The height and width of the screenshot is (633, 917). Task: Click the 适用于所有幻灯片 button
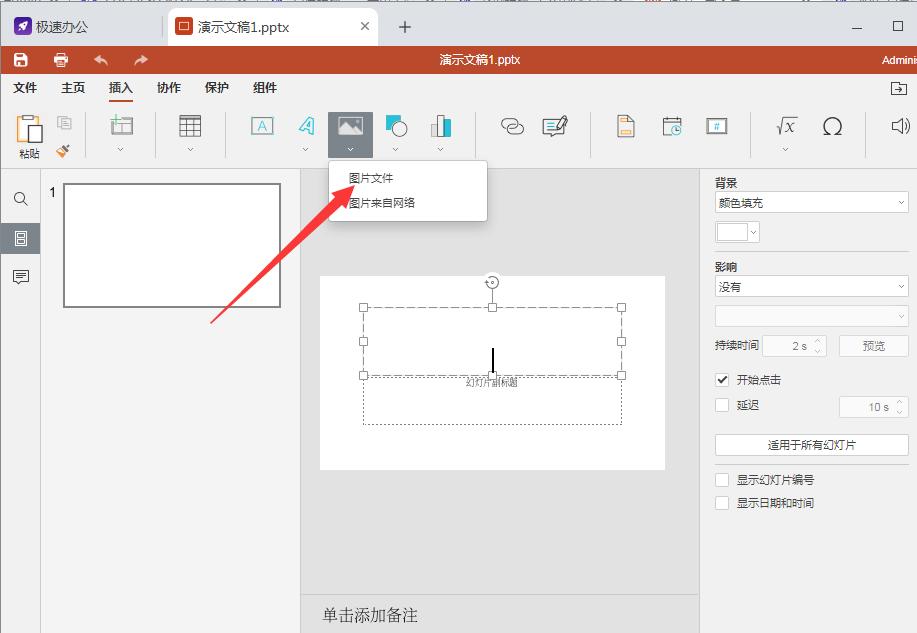(810, 444)
